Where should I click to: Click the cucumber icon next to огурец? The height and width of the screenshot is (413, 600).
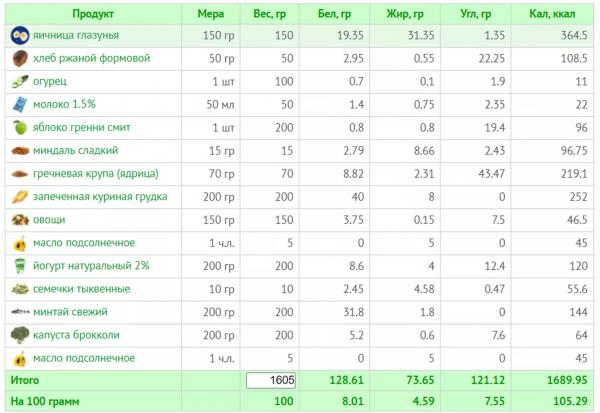[20, 82]
